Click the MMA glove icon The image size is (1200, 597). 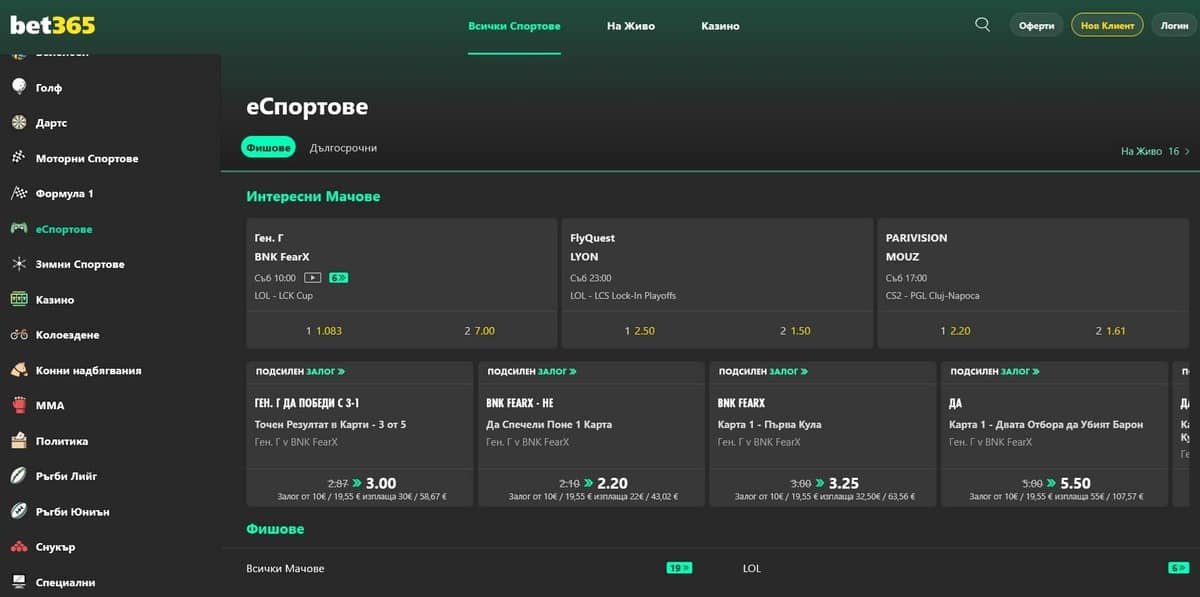[x=19, y=405]
